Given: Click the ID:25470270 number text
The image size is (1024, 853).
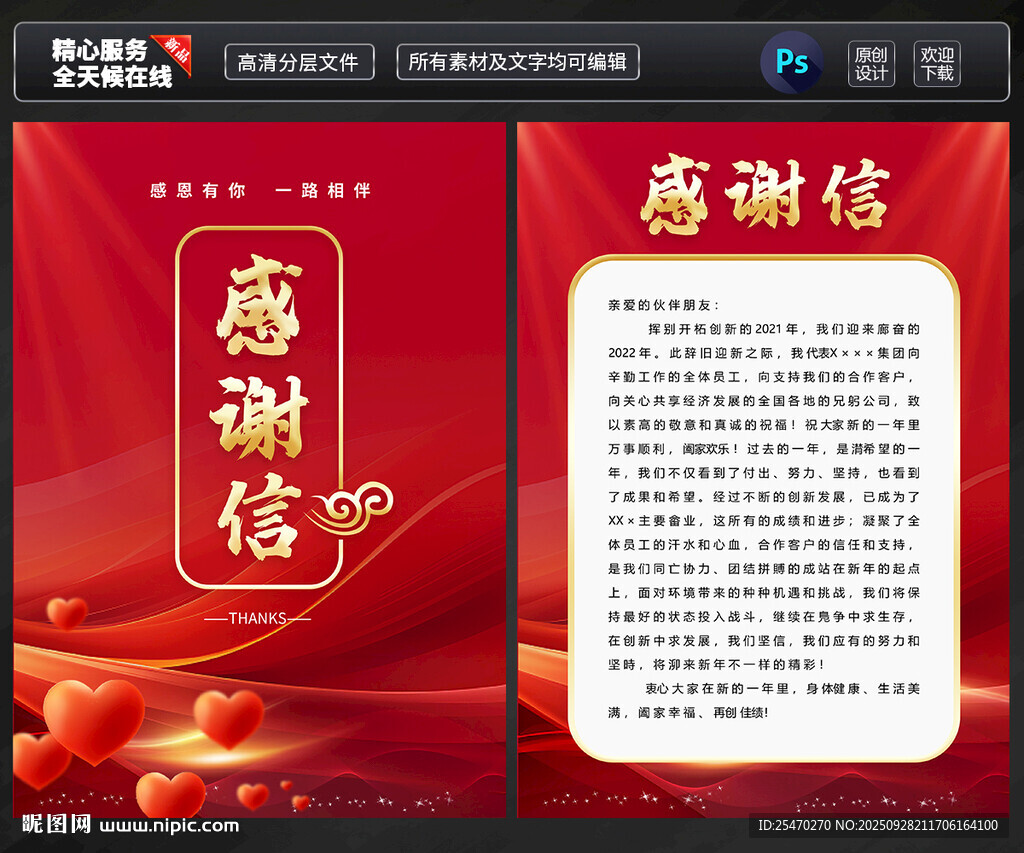Looking at the screenshot, I should pos(794,825).
